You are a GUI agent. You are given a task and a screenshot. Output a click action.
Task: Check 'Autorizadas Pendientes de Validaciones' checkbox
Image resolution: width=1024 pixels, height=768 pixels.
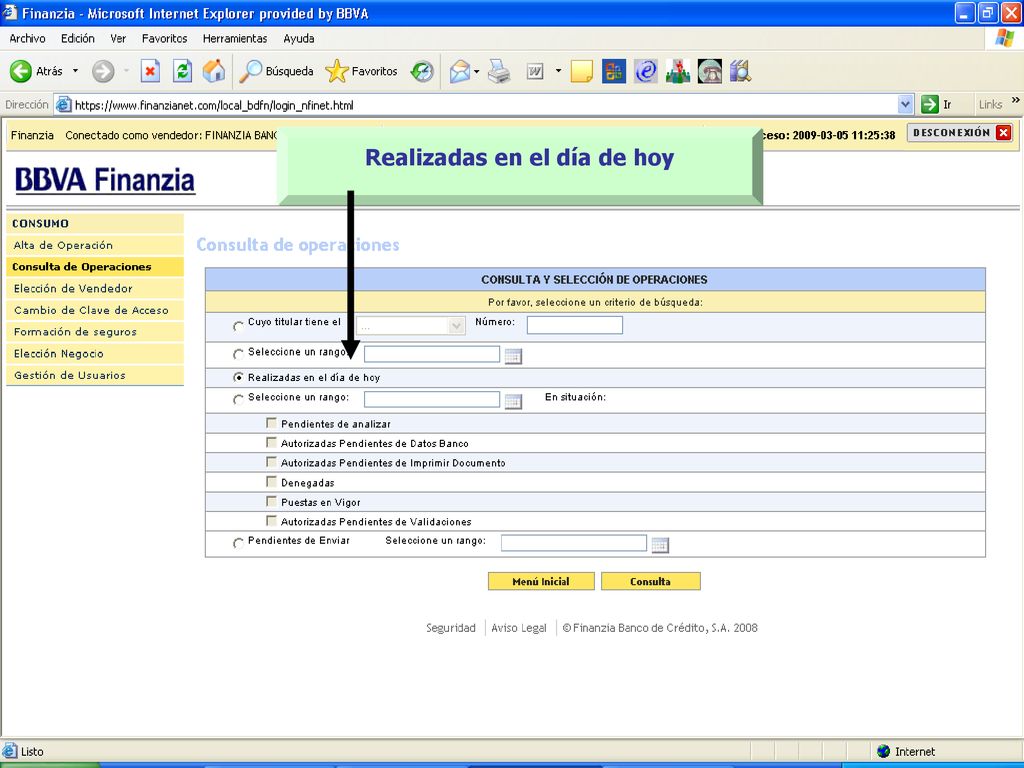click(271, 521)
